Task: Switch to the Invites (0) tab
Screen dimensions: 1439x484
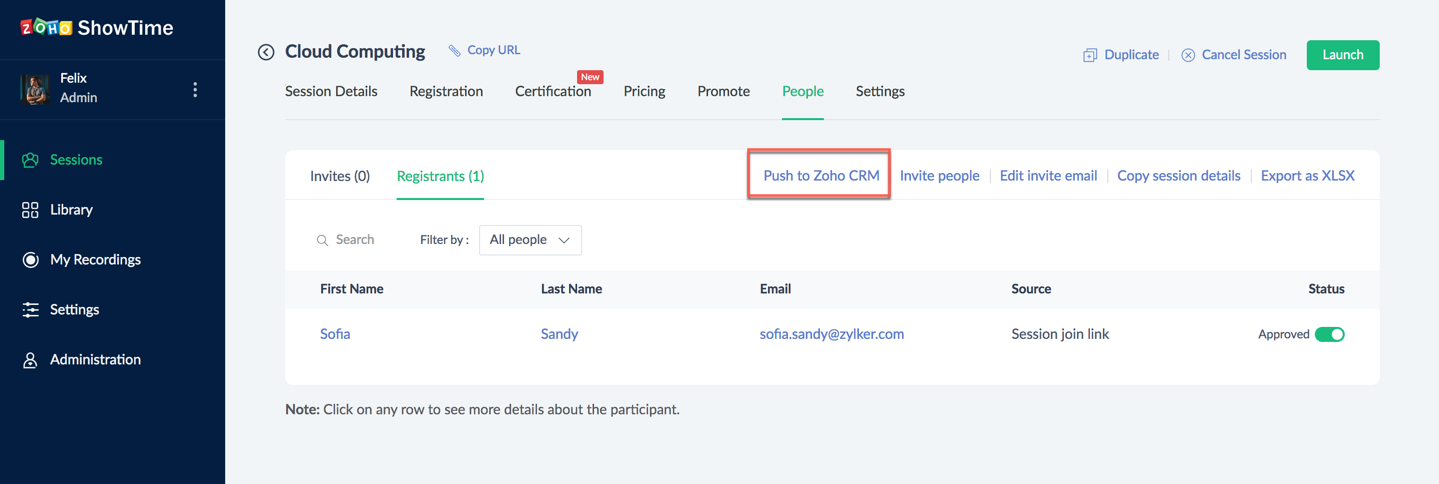Action: (x=340, y=176)
